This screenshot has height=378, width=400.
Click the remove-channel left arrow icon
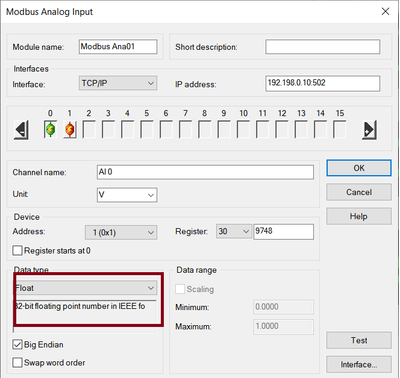[22, 130]
